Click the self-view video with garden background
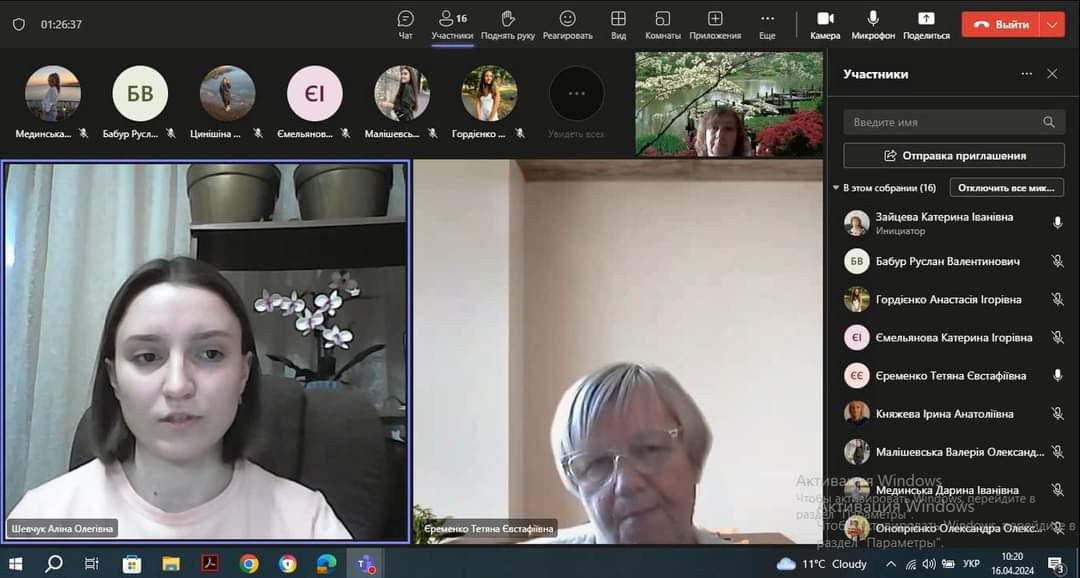 (729, 104)
